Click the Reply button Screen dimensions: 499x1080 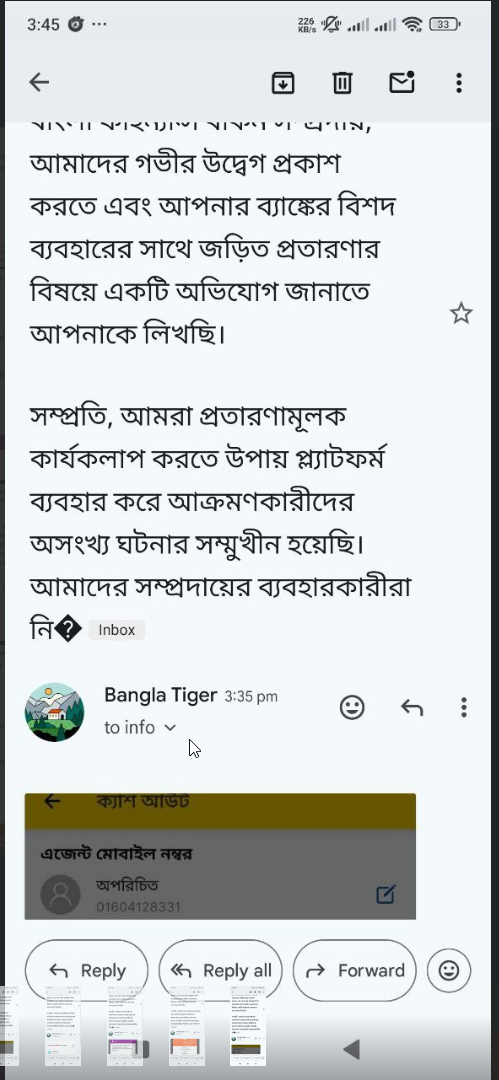point(87,970)
